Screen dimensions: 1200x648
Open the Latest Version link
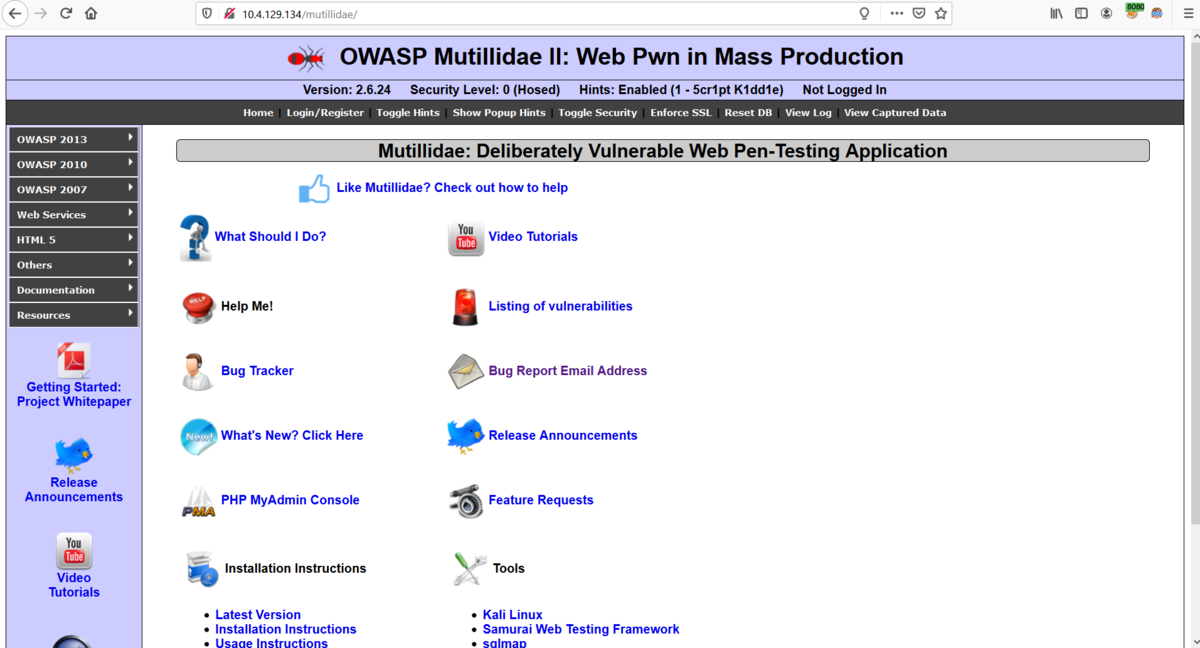point(258,616)
